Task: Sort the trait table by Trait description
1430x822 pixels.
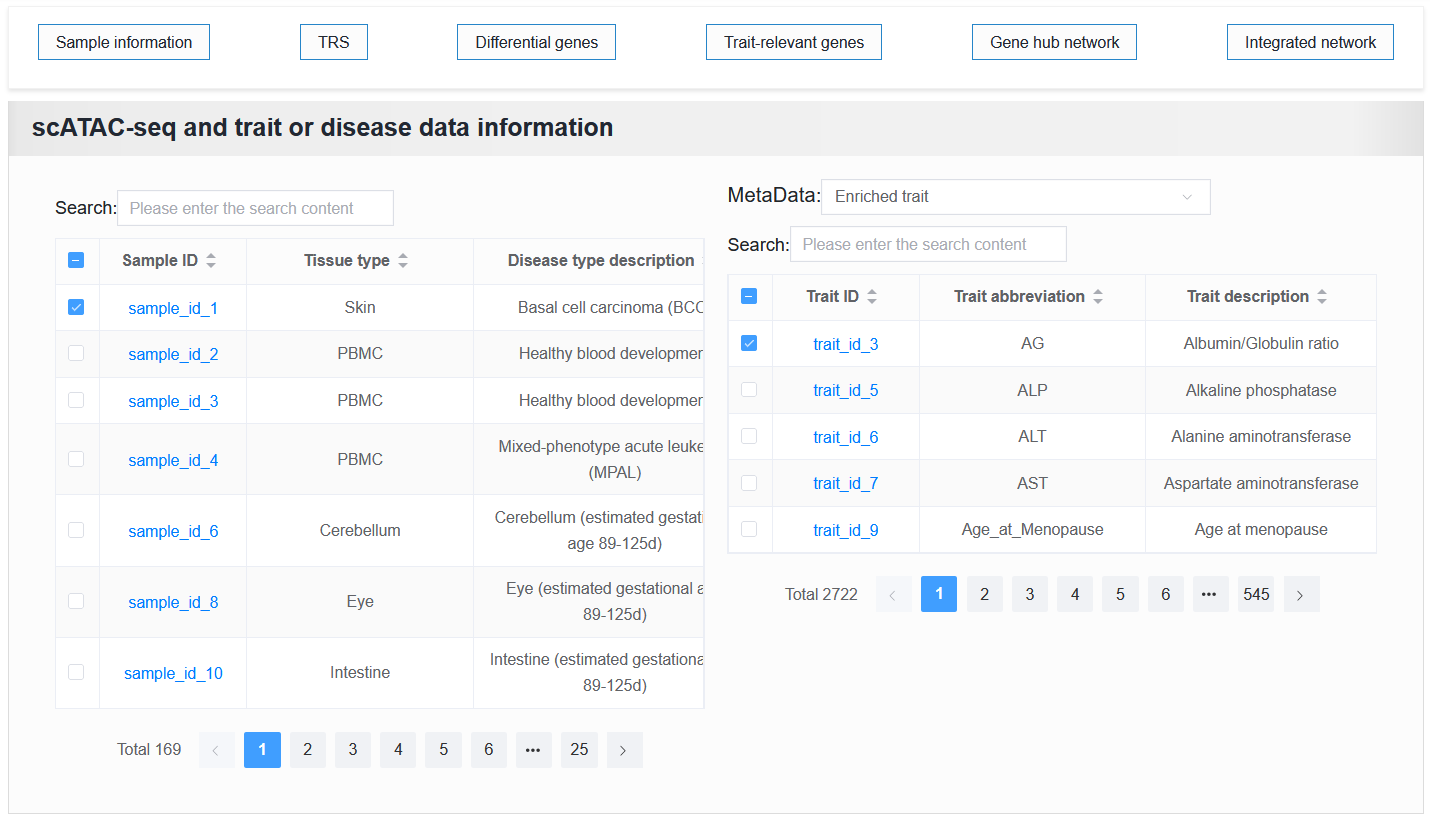Action: click(x=1322, y=297)
